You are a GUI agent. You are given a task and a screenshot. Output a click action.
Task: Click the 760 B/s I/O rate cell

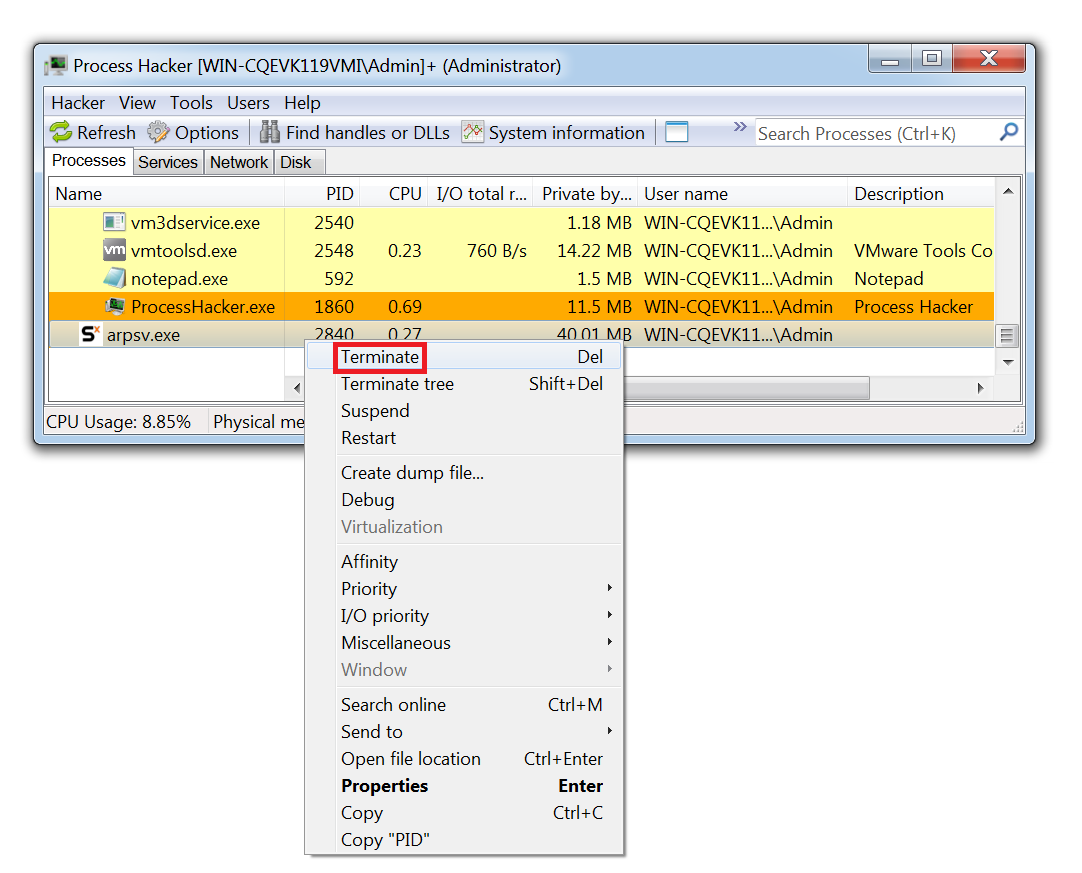pos(497,251)
